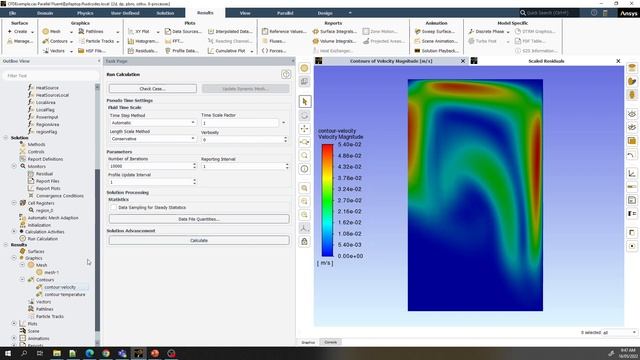Open Volume Integrals report
The height and width of the screenshot is (360, 640).
coord(334,41)
